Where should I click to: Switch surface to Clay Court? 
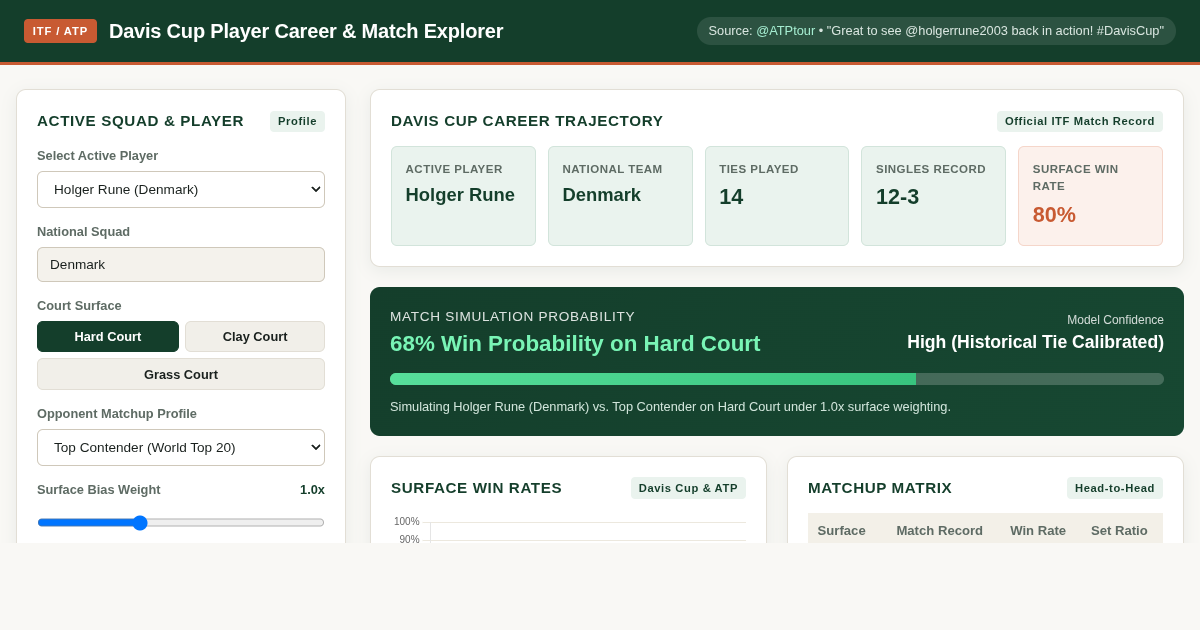[x=255, y=336]
